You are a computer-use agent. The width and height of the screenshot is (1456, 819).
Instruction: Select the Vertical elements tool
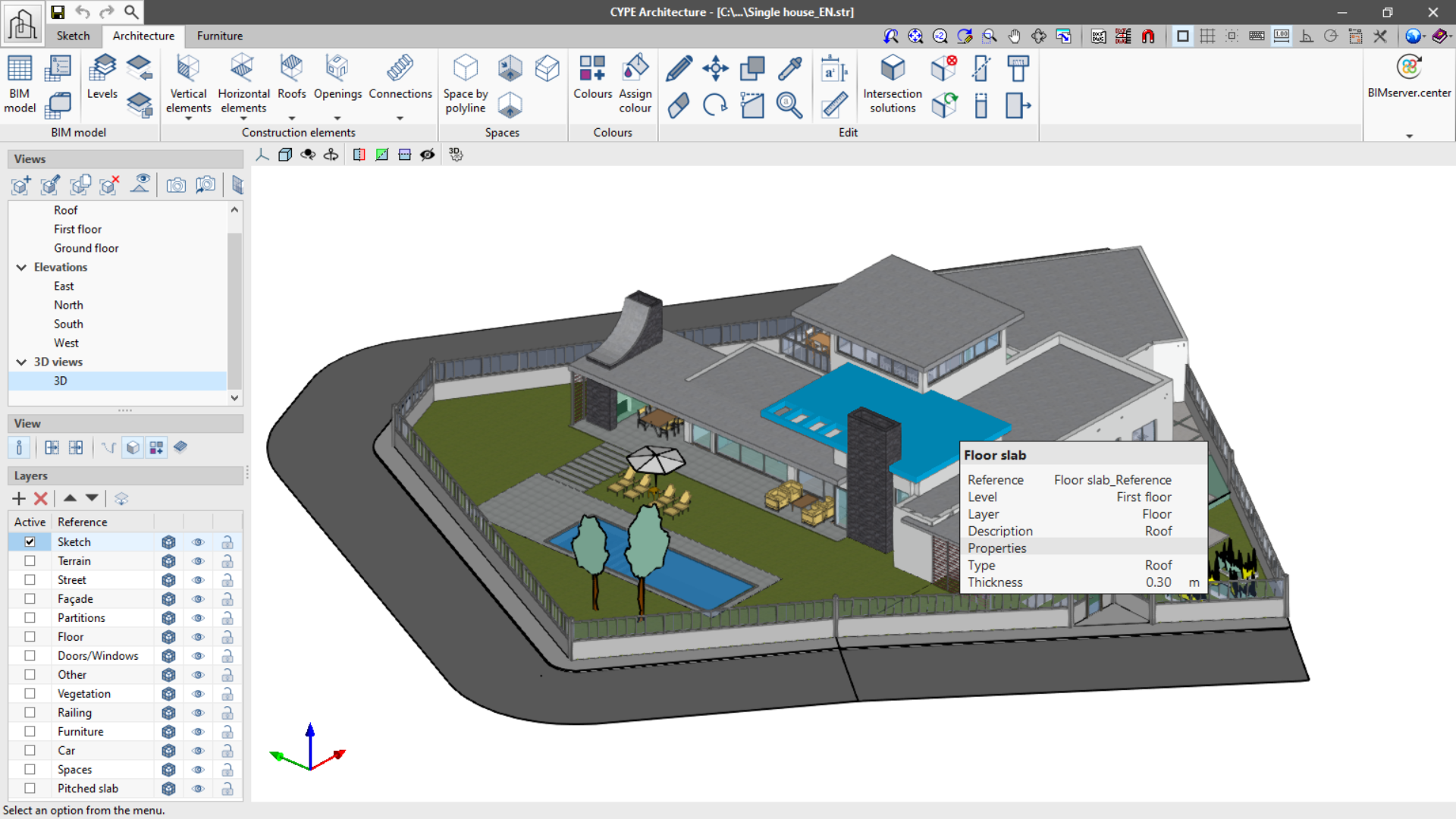click(x=188, y=83)
